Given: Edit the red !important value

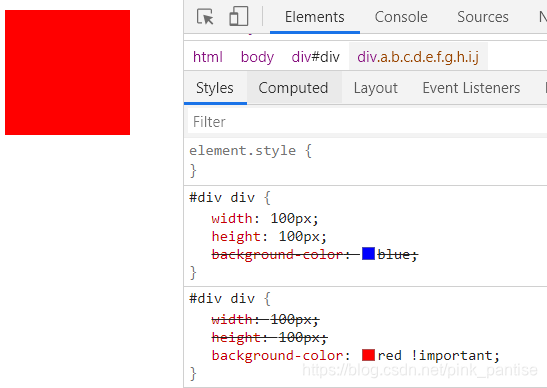Looking at the screenshot, I should tap(435, 356).
